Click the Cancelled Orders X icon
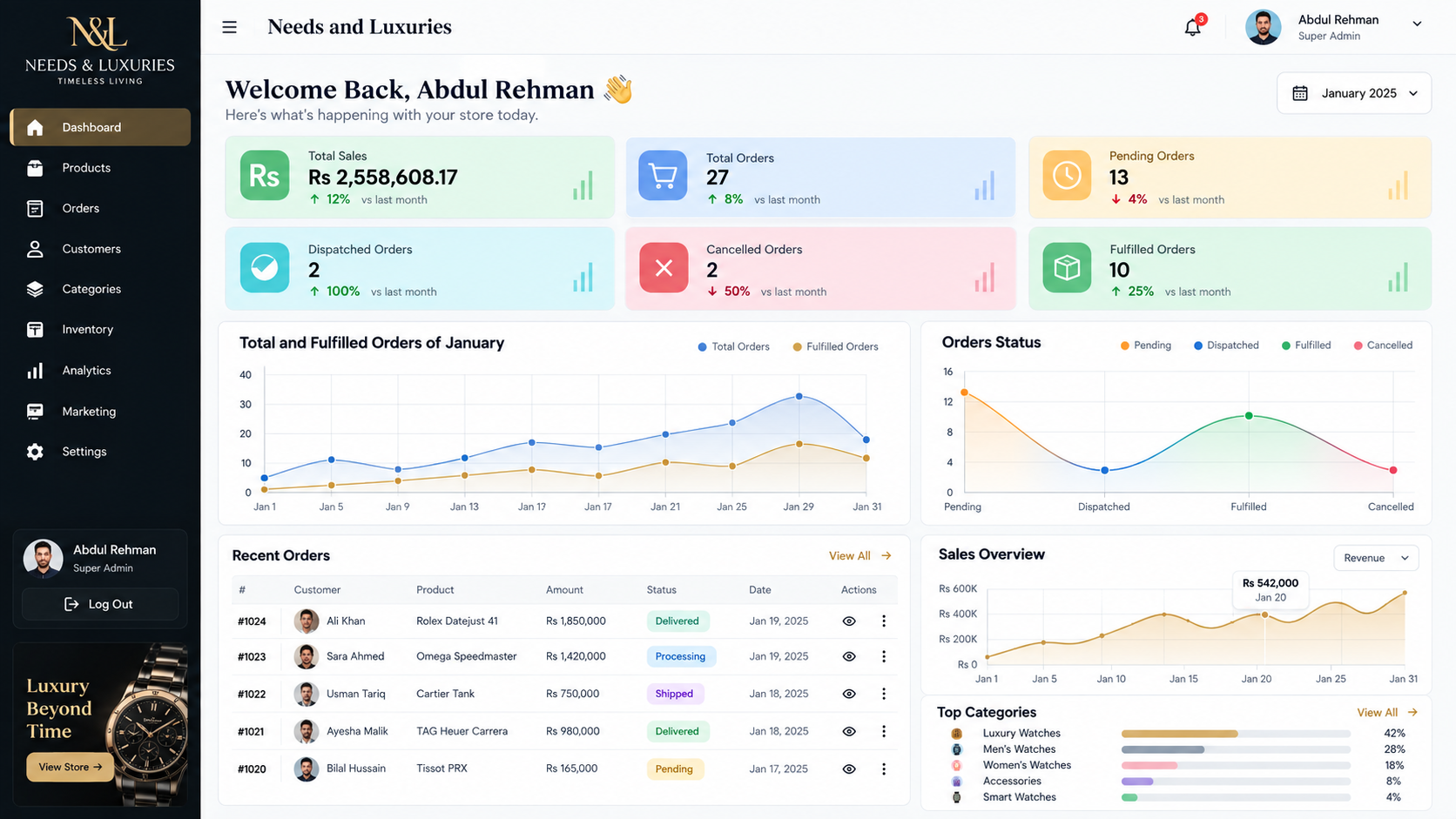The image size is (1456, 819). point(664,267)
